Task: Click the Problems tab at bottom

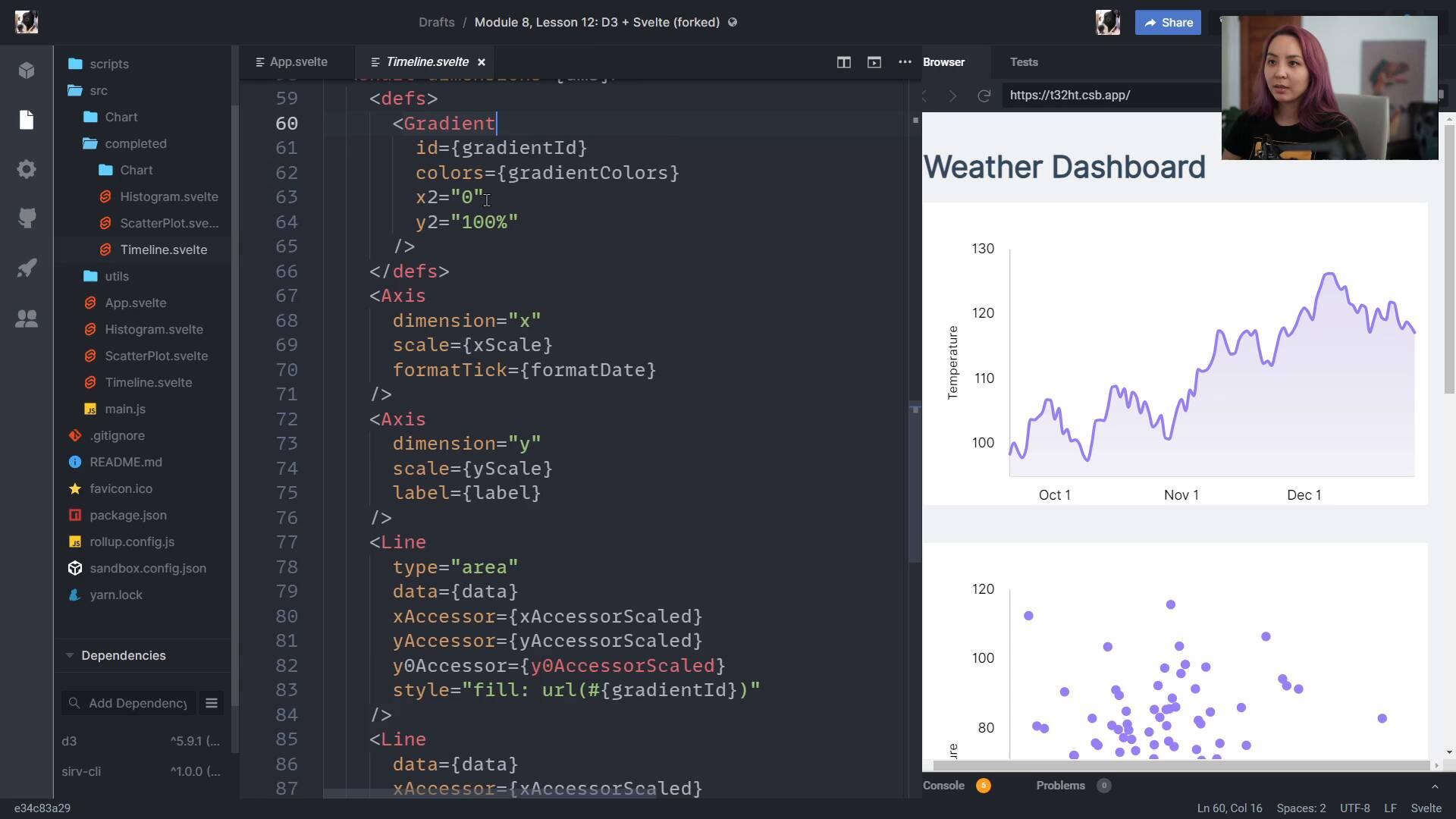Action: point(1060,785)
